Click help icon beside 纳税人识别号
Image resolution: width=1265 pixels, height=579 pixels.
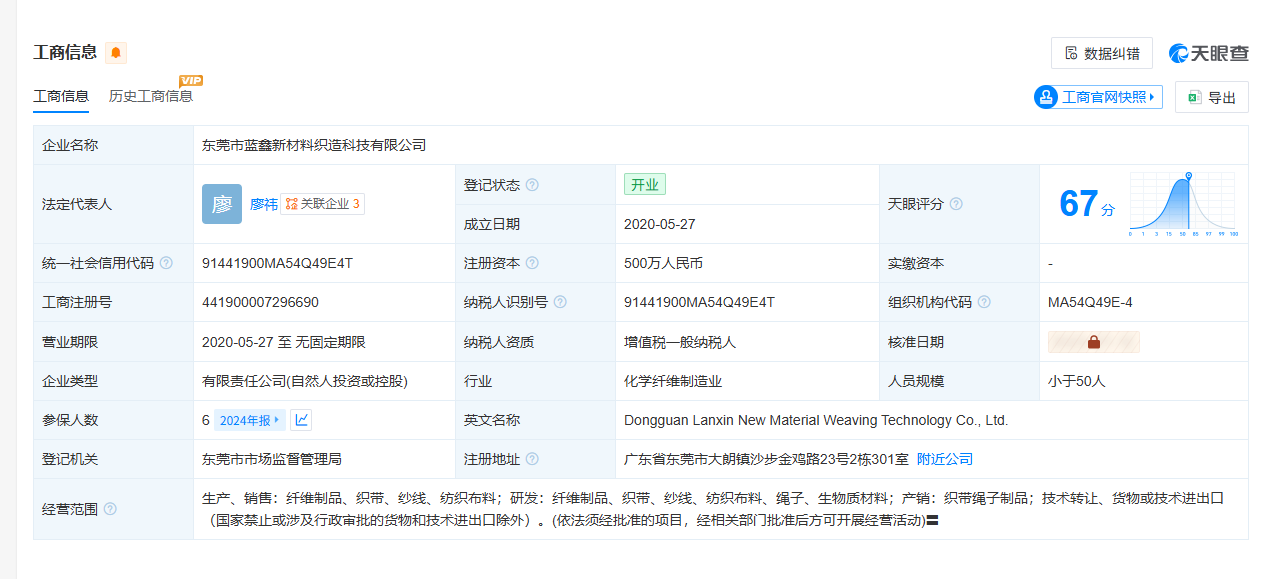point(560,302)
